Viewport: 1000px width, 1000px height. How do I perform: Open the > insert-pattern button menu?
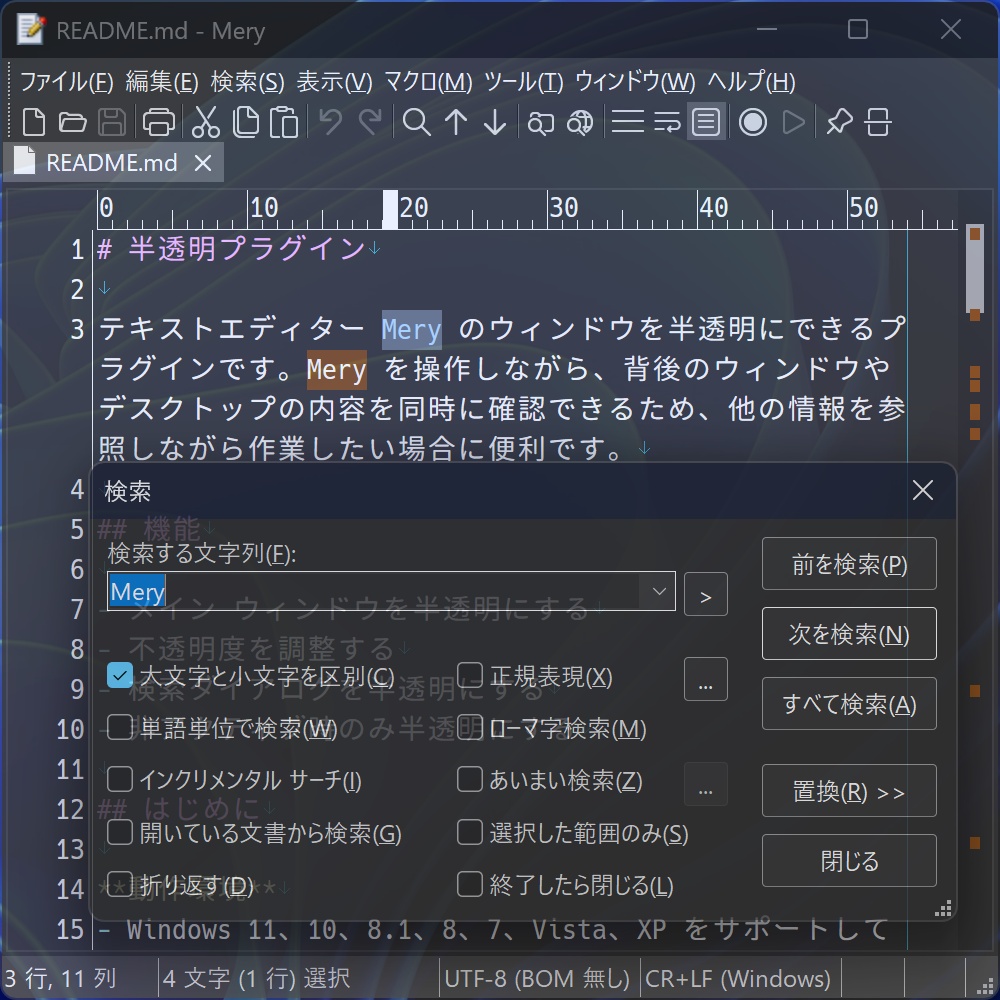pos(705,594)
